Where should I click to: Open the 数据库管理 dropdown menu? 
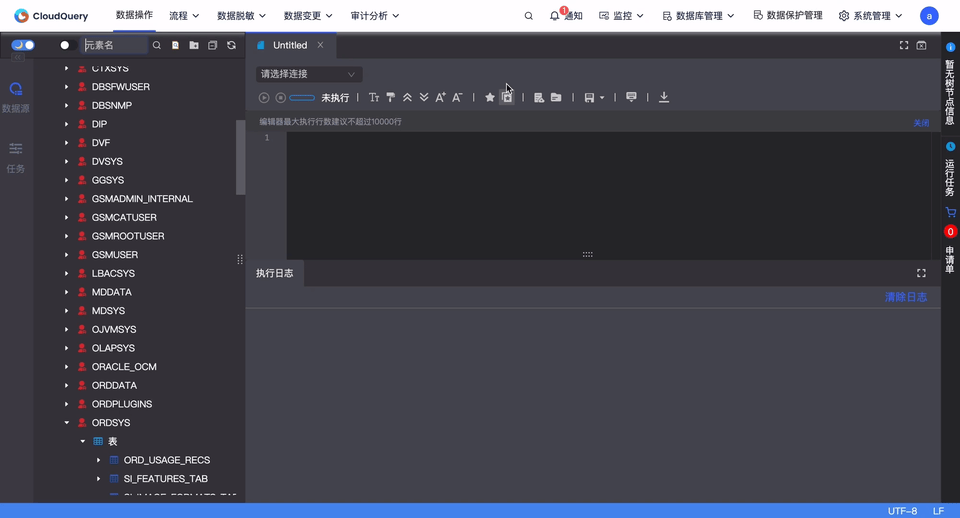(699, 16)
